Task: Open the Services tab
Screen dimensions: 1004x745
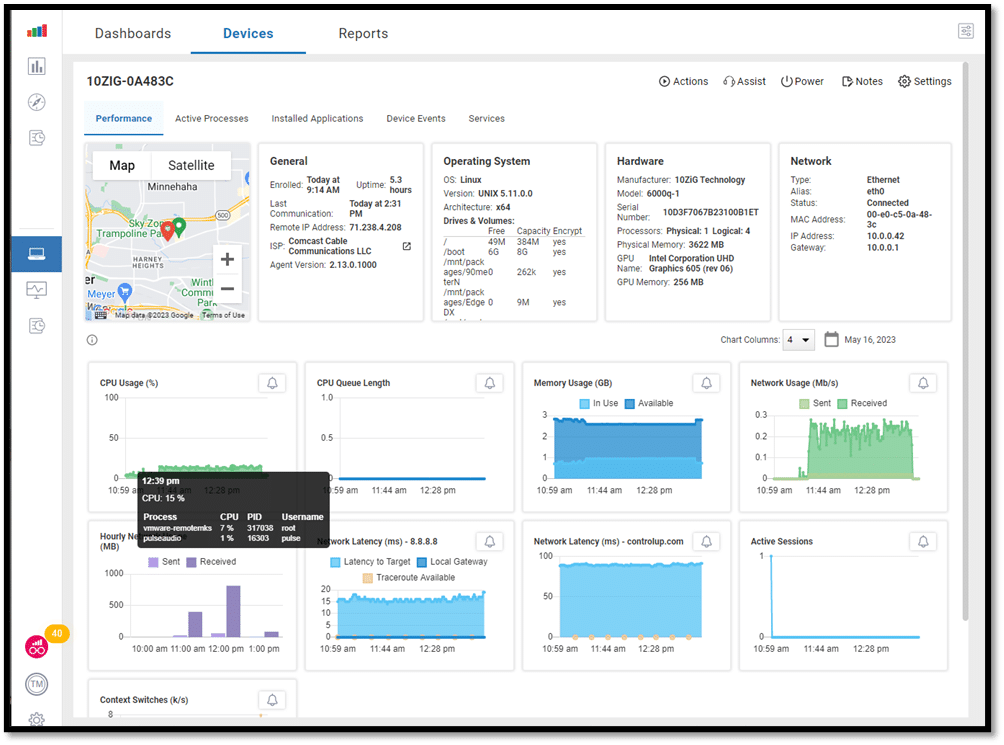Action: point(487,118)
